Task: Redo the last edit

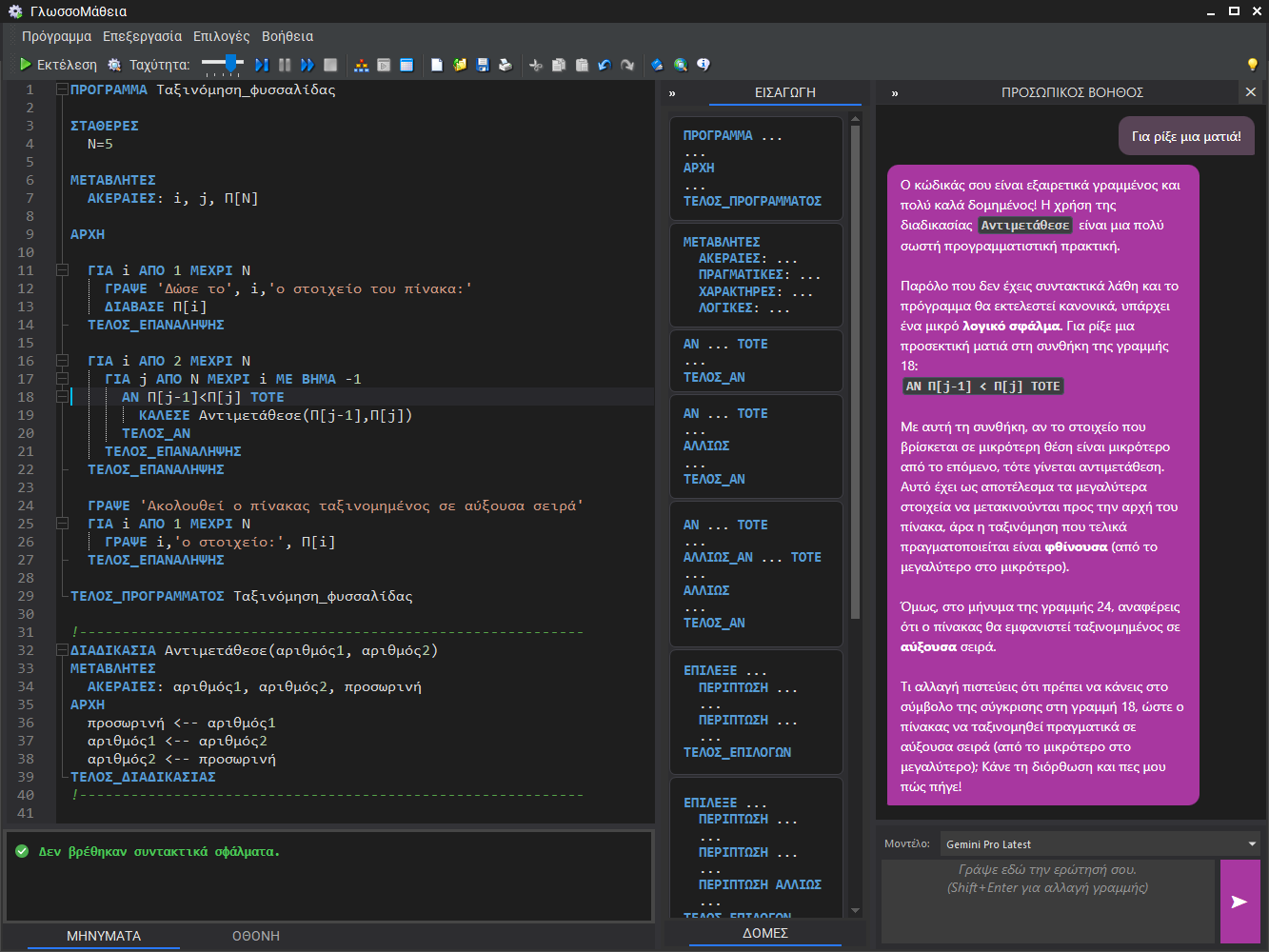Action: tap(627, 65)
